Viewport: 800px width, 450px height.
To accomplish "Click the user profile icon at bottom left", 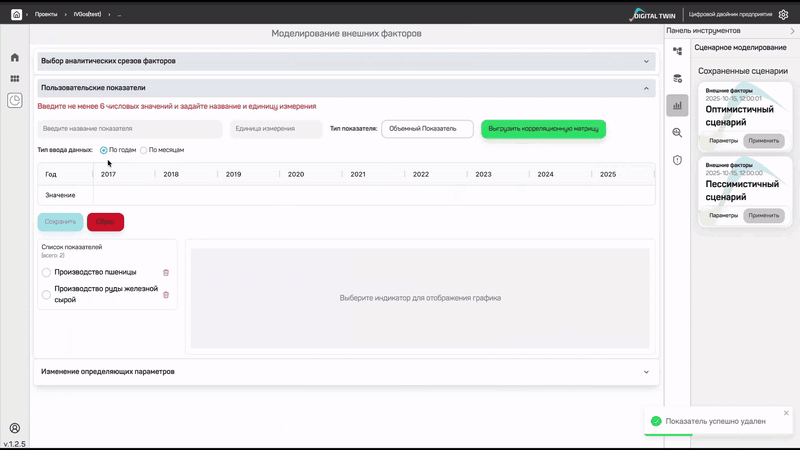I will (15, 428).
